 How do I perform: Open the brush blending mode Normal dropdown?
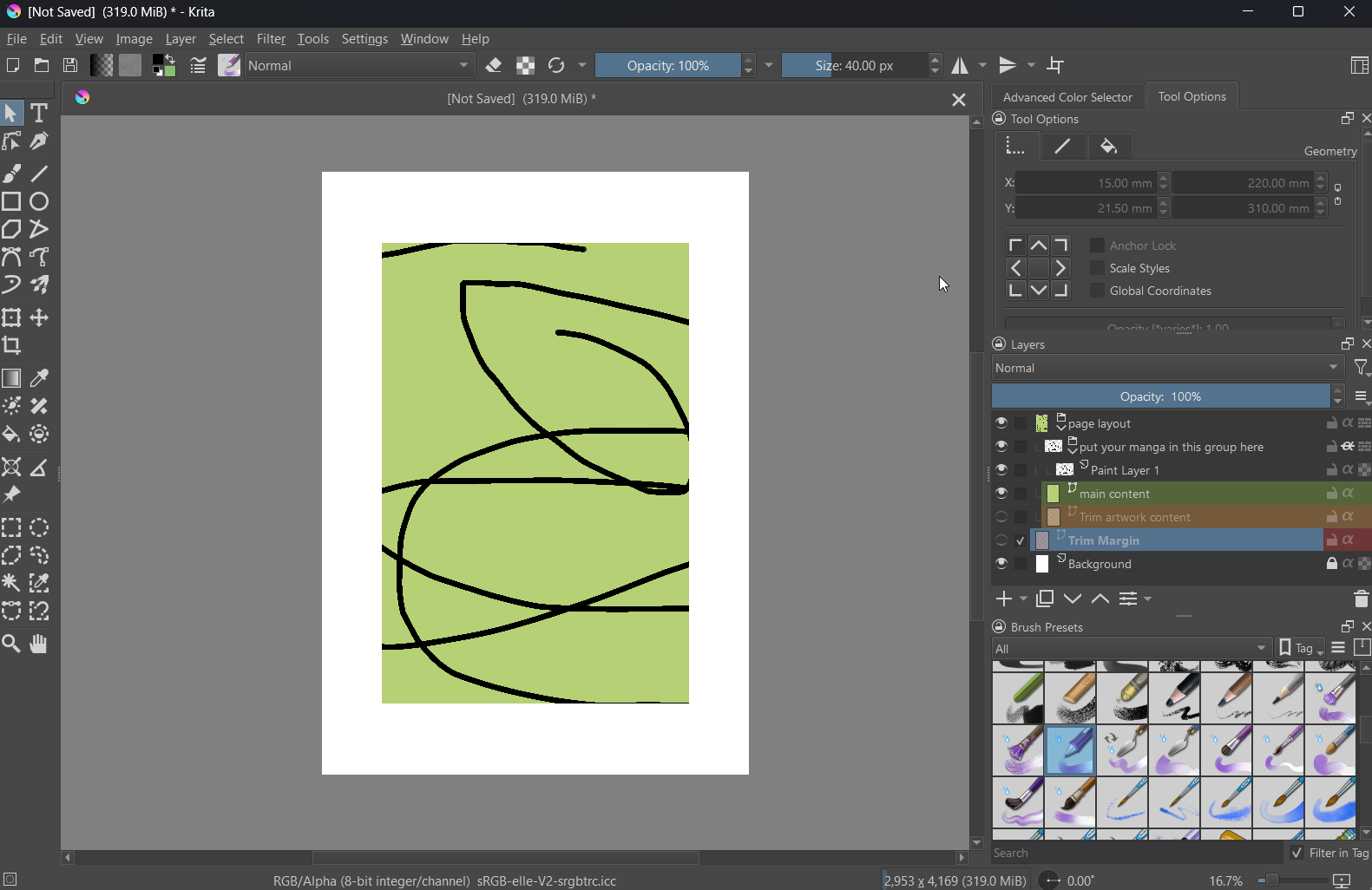360,66
